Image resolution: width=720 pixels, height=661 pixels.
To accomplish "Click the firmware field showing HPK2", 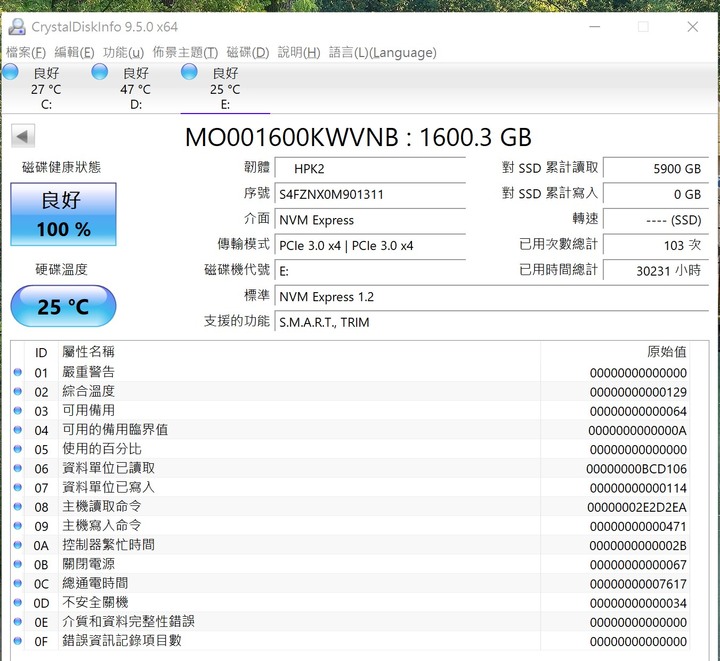I will pyautogui.click(x=370, y=169).
